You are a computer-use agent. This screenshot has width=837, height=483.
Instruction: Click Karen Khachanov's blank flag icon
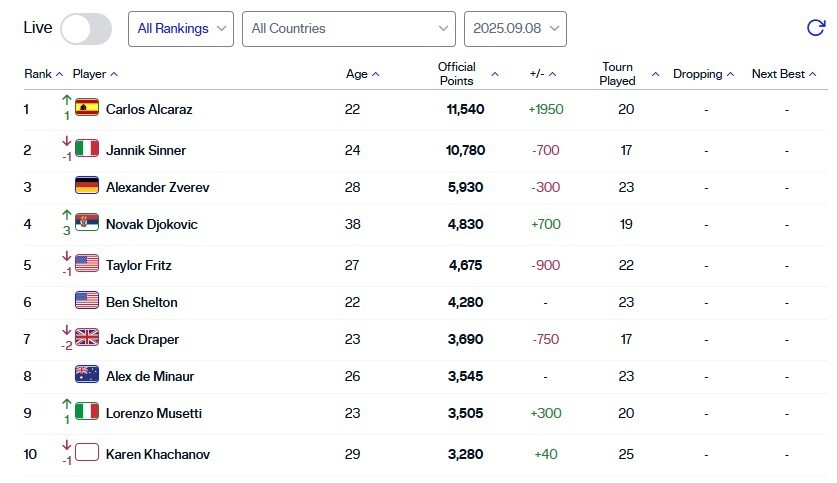pos(87,454)
